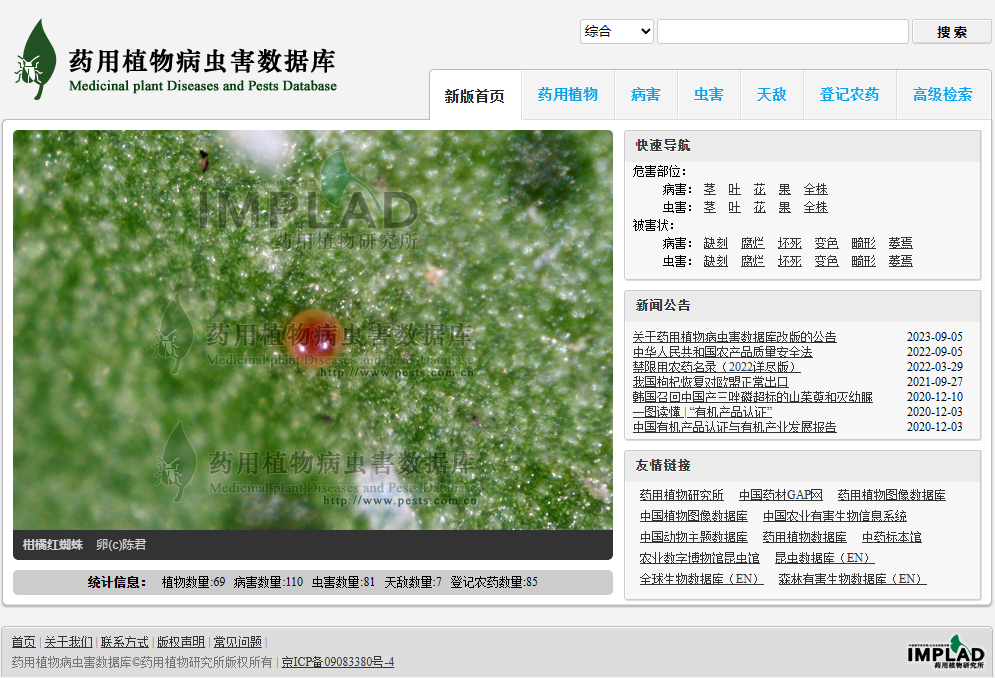Switch to the 登记农药 tab

[x=850, y=95]
